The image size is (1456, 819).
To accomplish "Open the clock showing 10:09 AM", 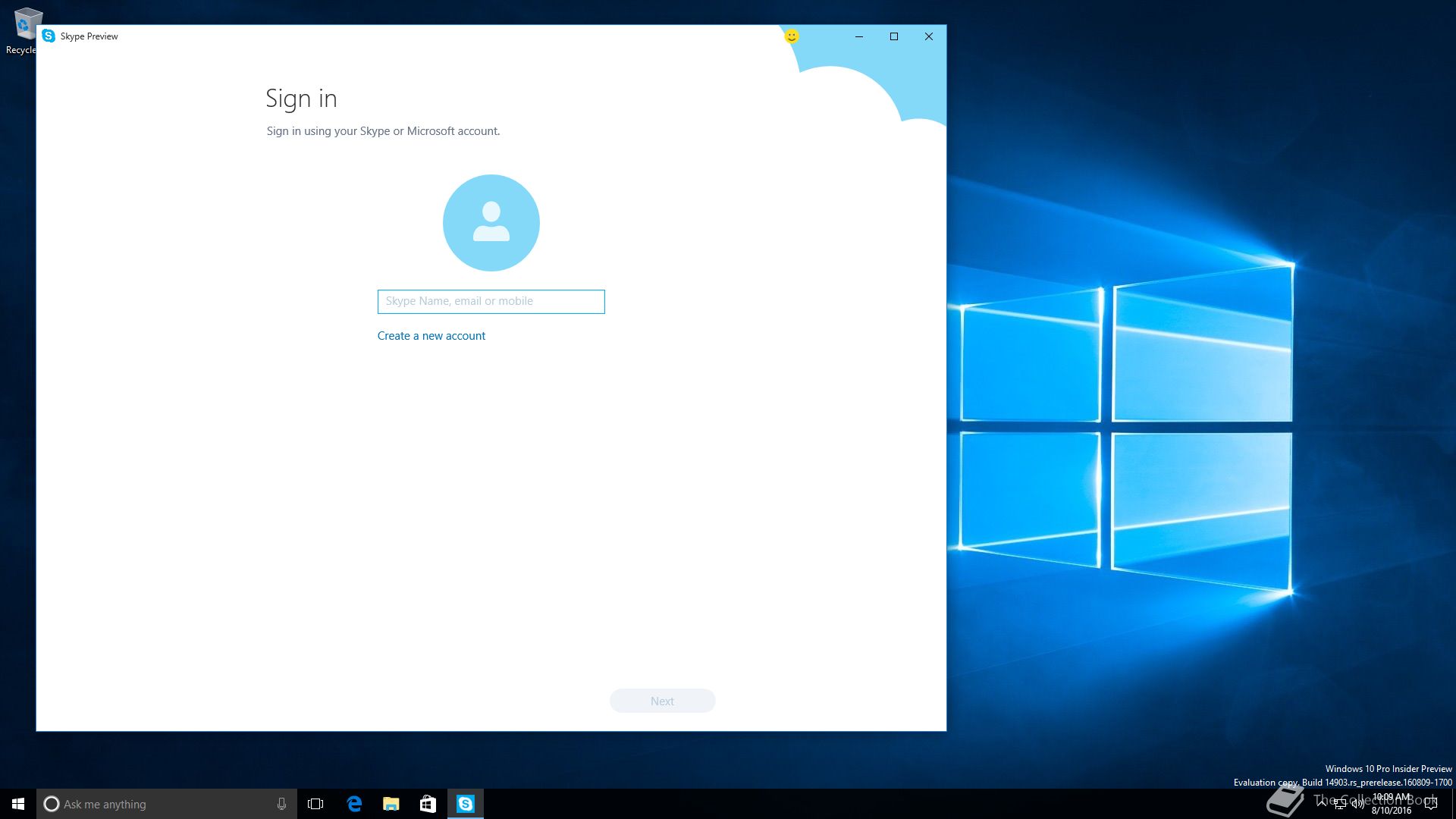I will 1392,804.
